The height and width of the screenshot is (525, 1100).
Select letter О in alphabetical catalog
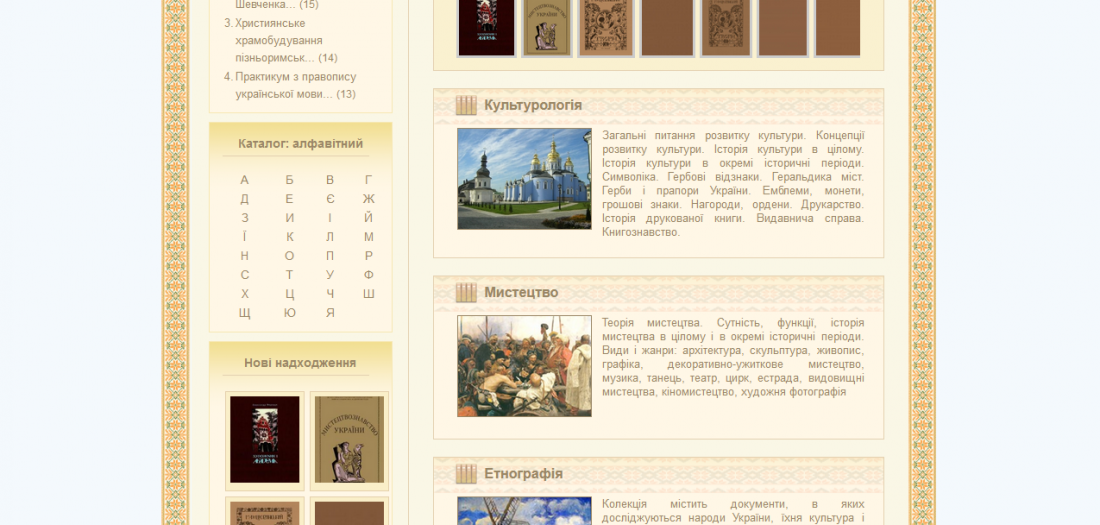tap(289, 256)
